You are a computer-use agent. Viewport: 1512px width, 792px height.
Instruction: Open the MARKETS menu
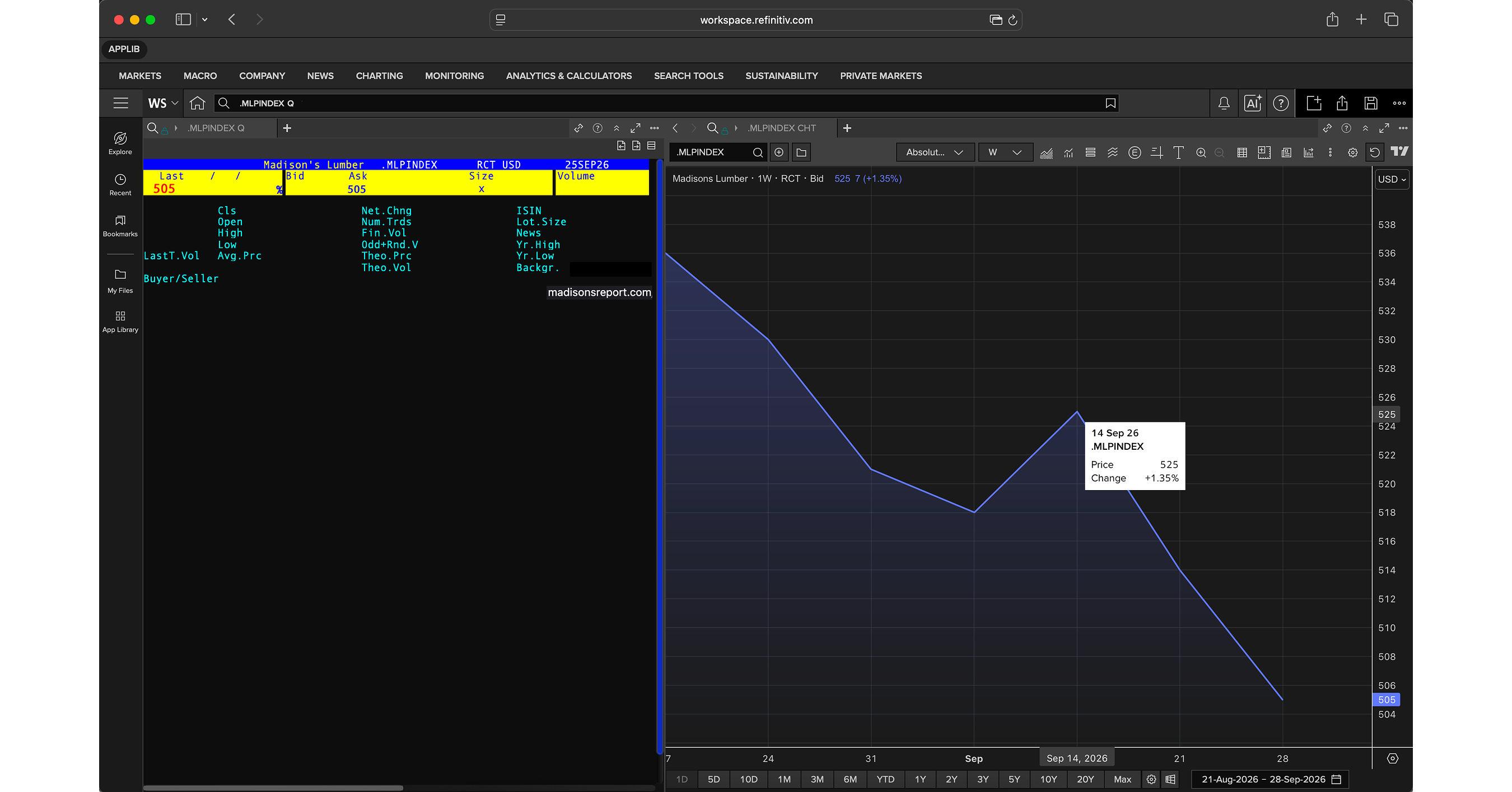click(x=139, y=76)
